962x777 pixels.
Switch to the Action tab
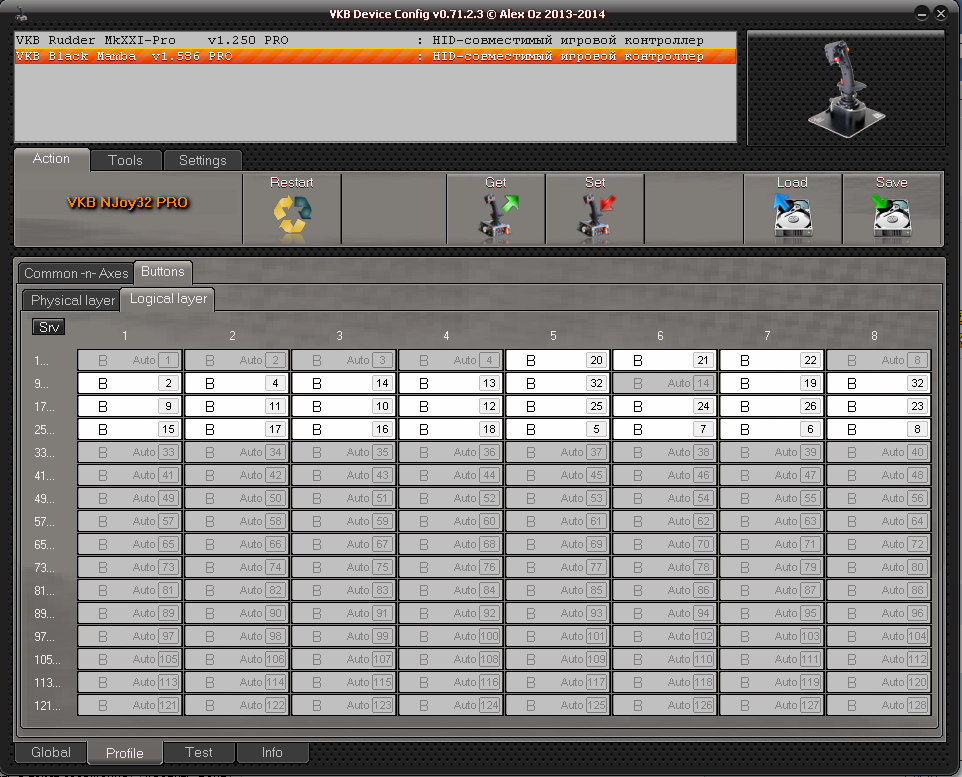click(x=52, y=159)
